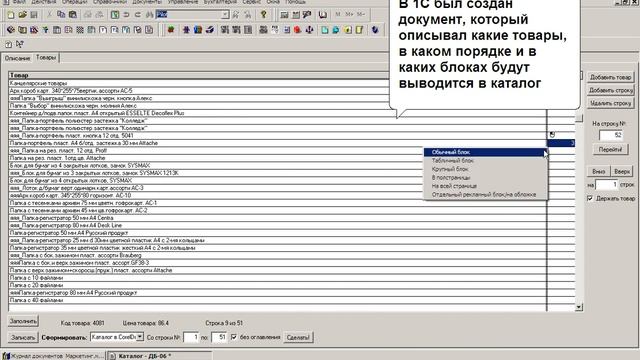Viewport: 640px width, 360px height.
Task: Click the 'по:' end row input field
Action: coord(219,338)
